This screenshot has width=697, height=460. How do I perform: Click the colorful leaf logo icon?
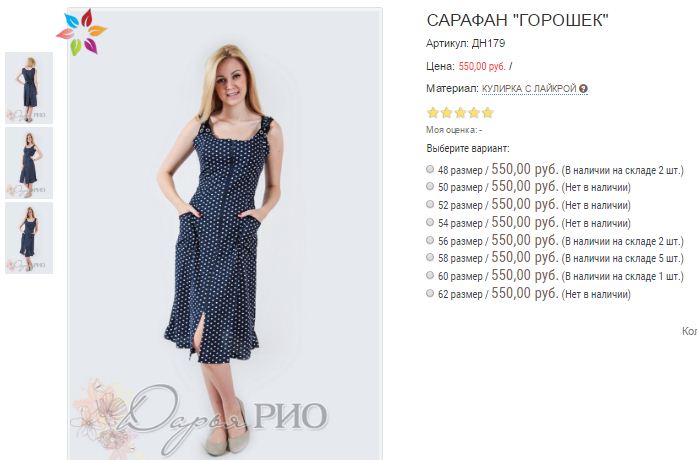[x=81, y=32]
